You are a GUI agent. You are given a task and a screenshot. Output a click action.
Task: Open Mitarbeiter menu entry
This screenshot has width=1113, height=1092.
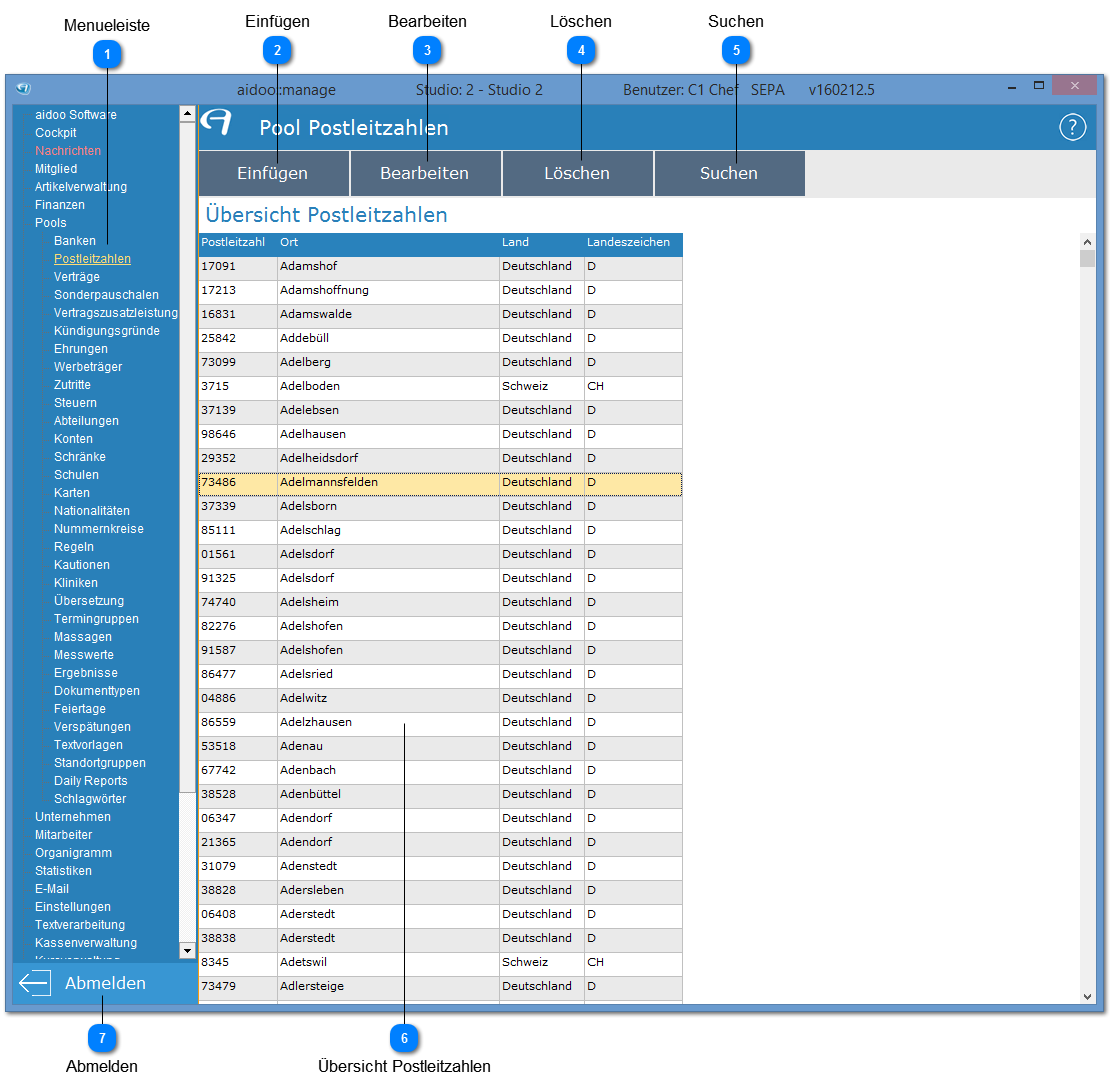[64, 835]
